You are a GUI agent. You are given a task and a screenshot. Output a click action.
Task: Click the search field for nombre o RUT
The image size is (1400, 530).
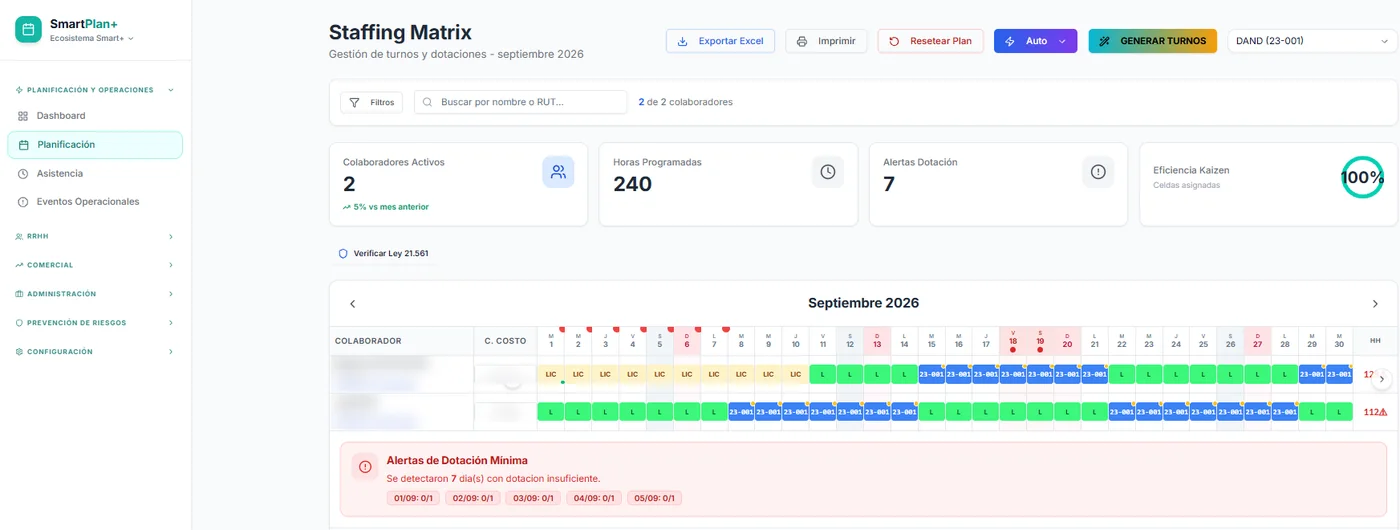(x=520, y=102)
